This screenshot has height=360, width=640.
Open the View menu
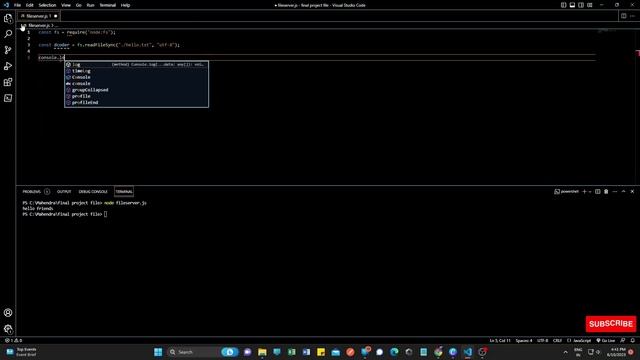pos(66,5)
